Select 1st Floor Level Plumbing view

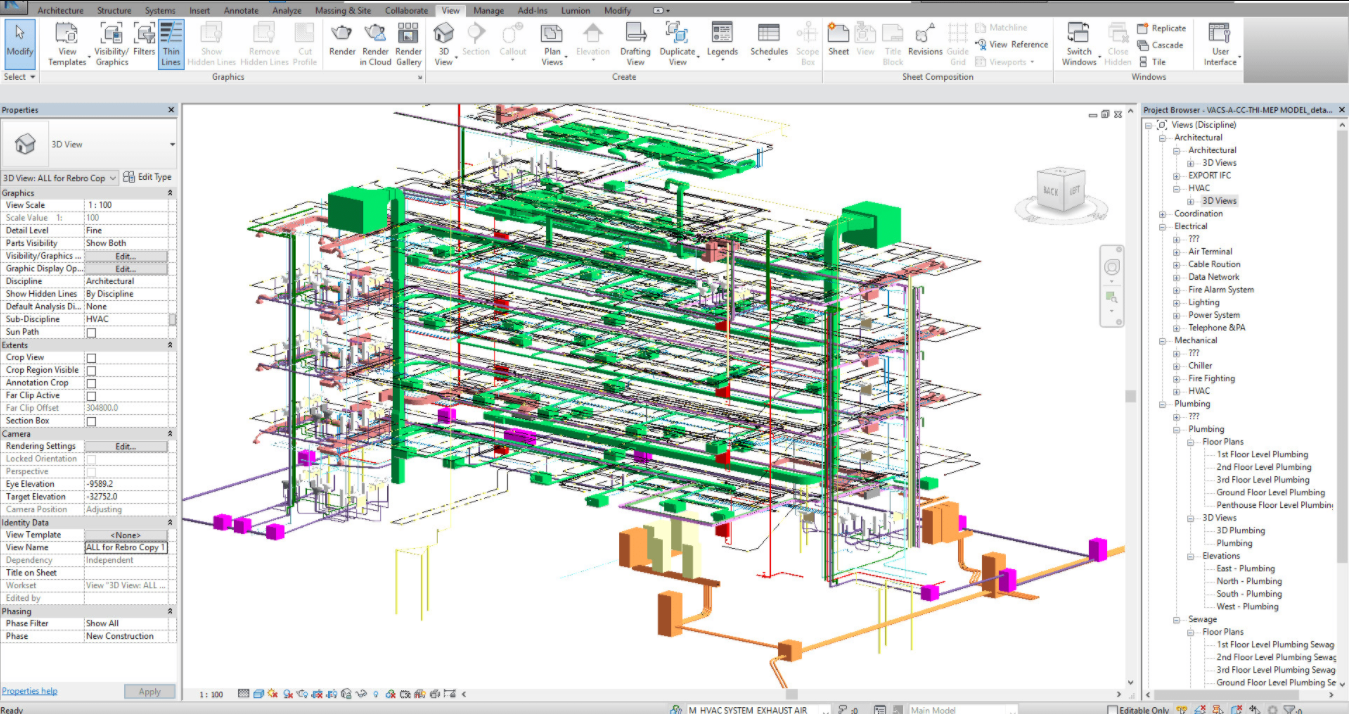point(1263,455)
